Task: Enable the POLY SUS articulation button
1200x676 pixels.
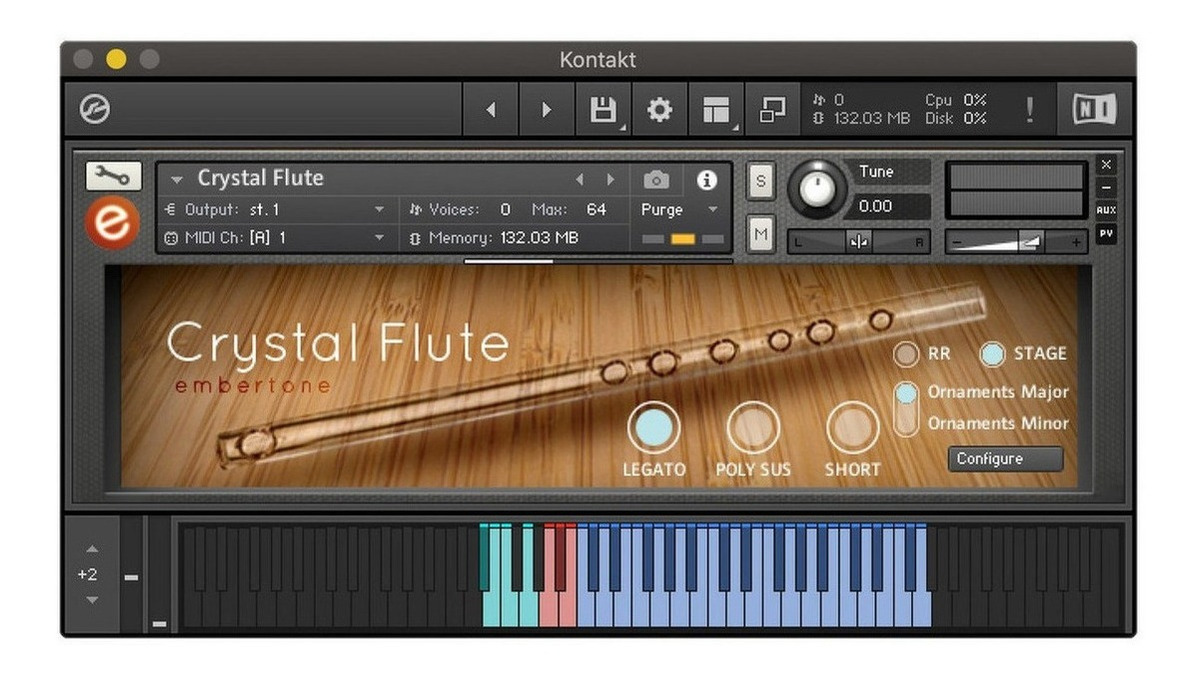Action: pos(753,427)
